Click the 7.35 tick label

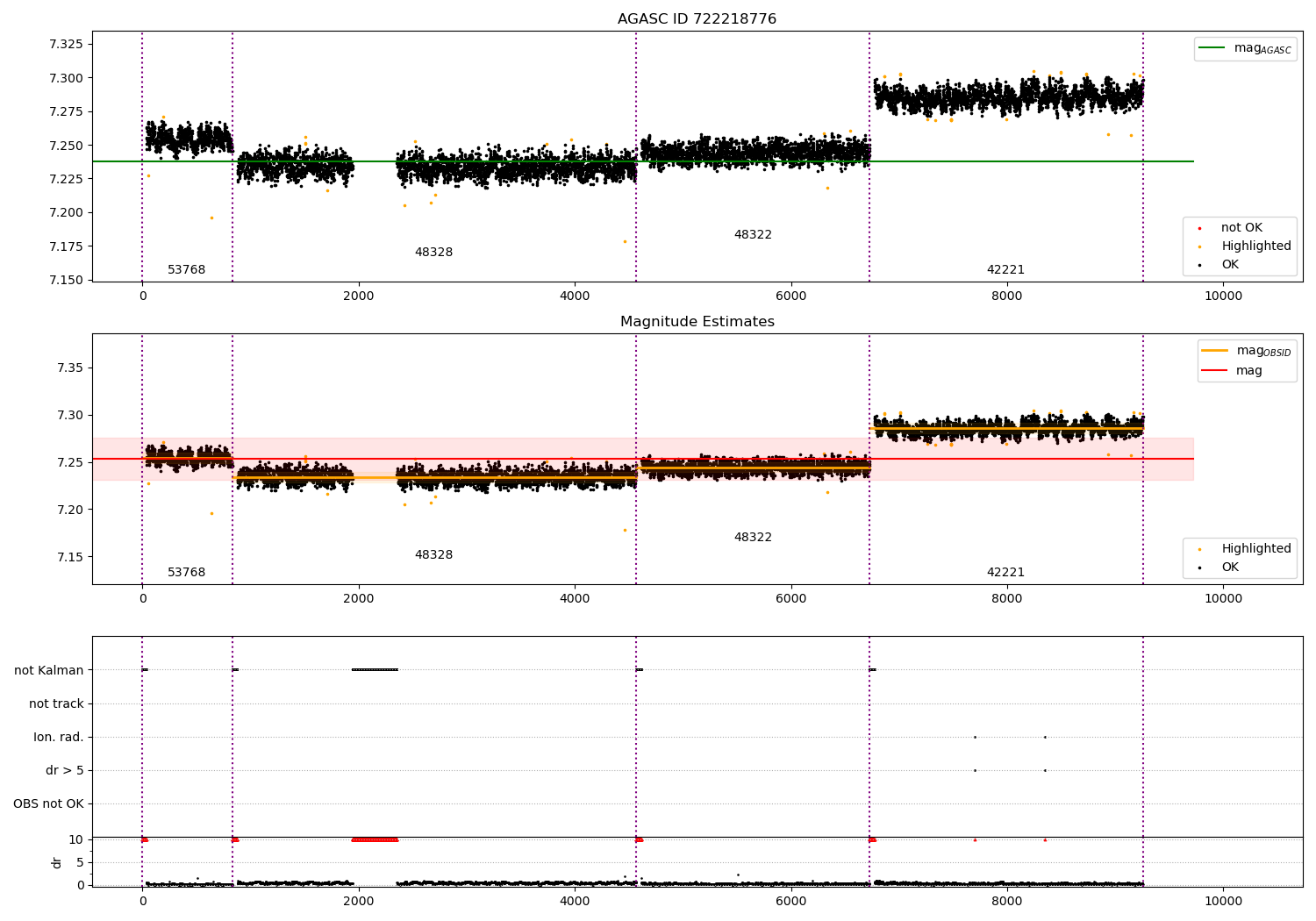[70, 368]
